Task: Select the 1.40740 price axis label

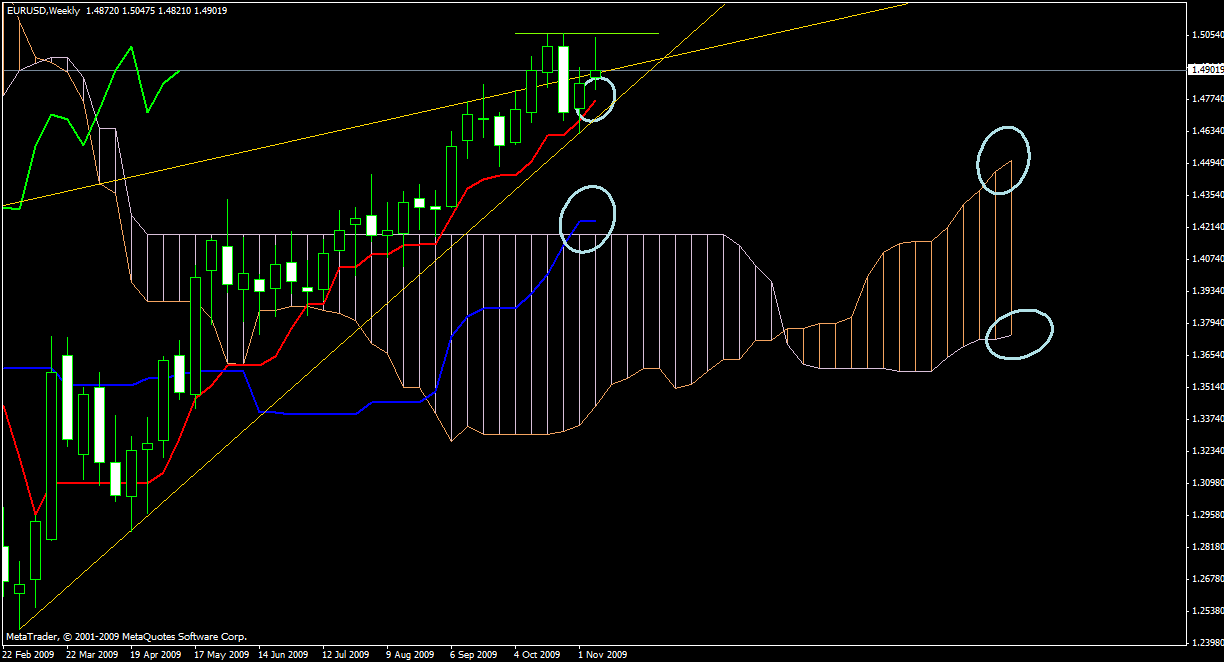Action: coord(1208,259)
